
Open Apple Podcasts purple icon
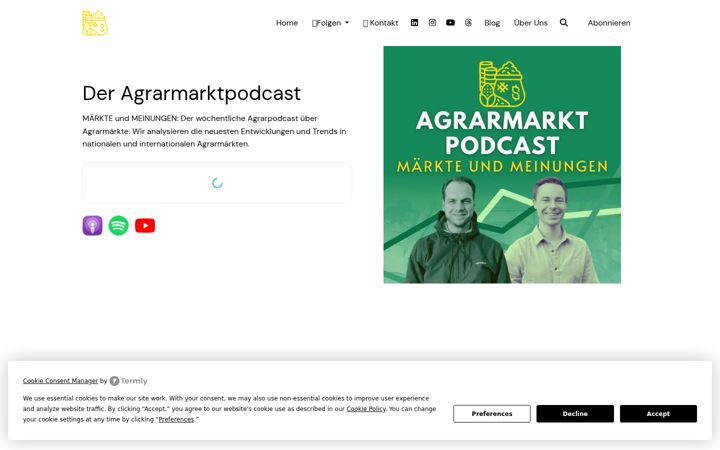(x=92, y=225)
